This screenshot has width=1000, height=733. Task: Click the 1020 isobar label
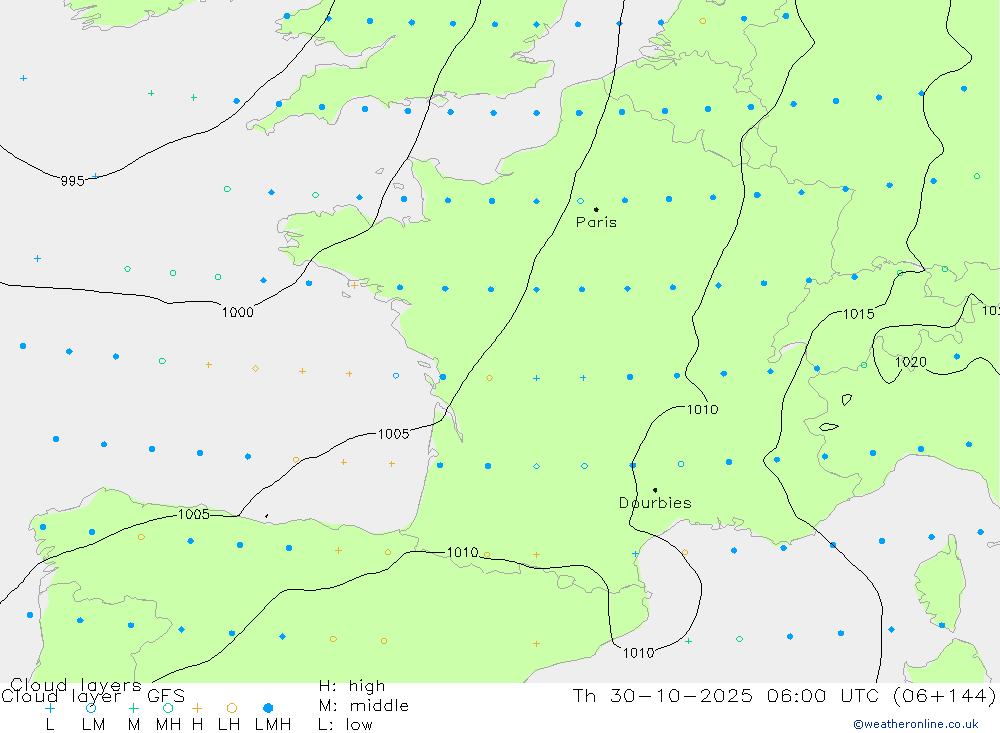point(911,362)
